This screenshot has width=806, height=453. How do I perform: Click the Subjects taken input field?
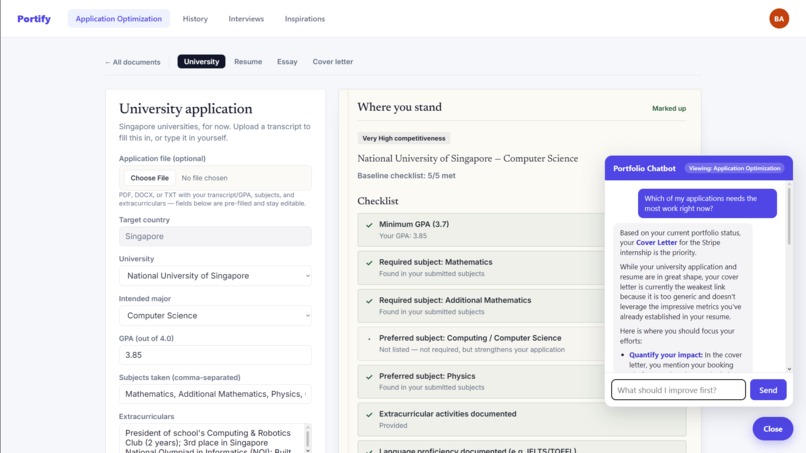click(215, 394)
